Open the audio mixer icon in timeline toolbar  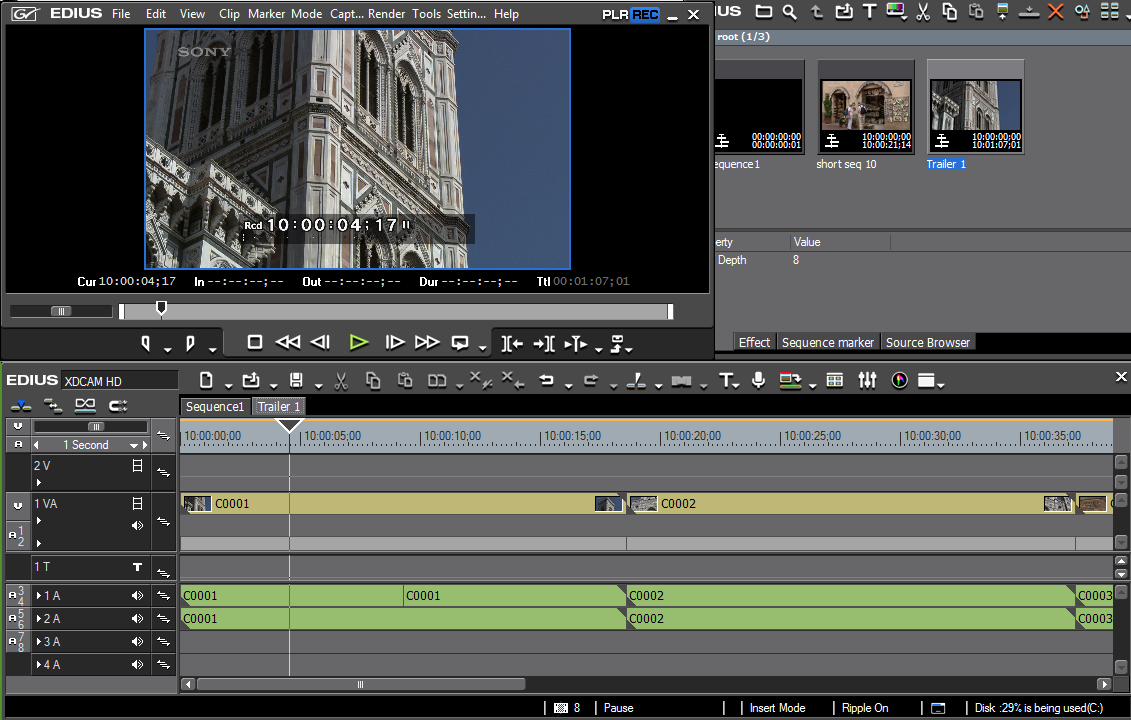(x=867, y=380)
